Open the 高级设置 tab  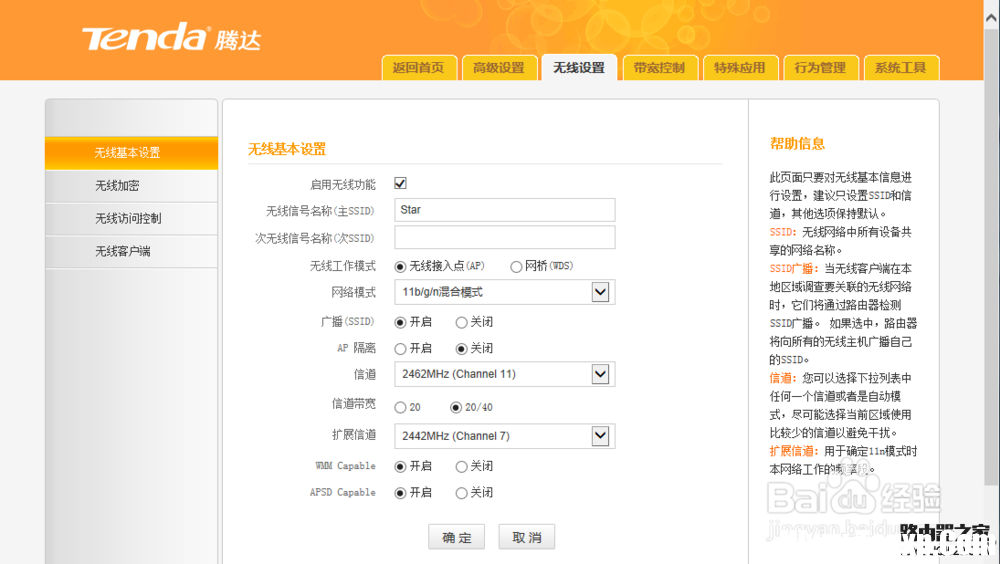[499, 68]
